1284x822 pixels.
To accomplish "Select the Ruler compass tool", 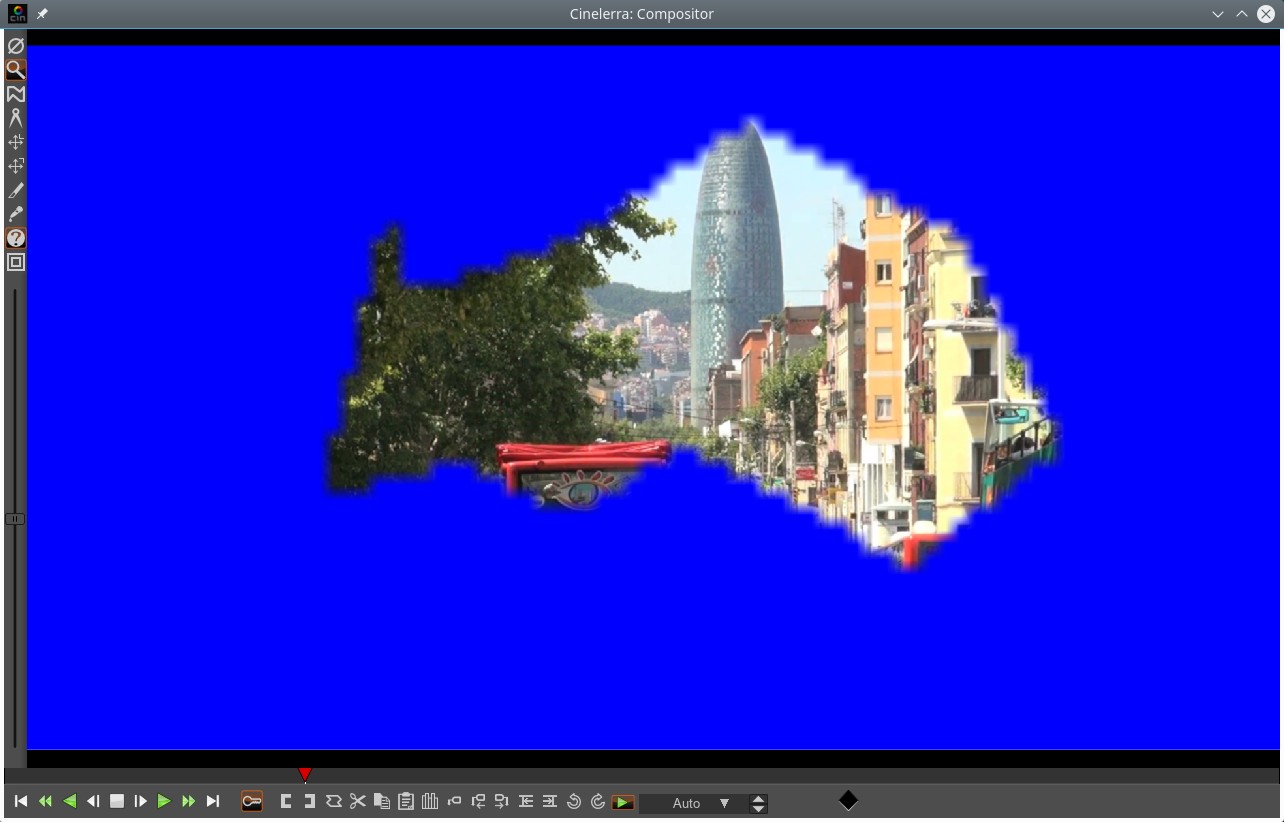I will coord(15,118).
